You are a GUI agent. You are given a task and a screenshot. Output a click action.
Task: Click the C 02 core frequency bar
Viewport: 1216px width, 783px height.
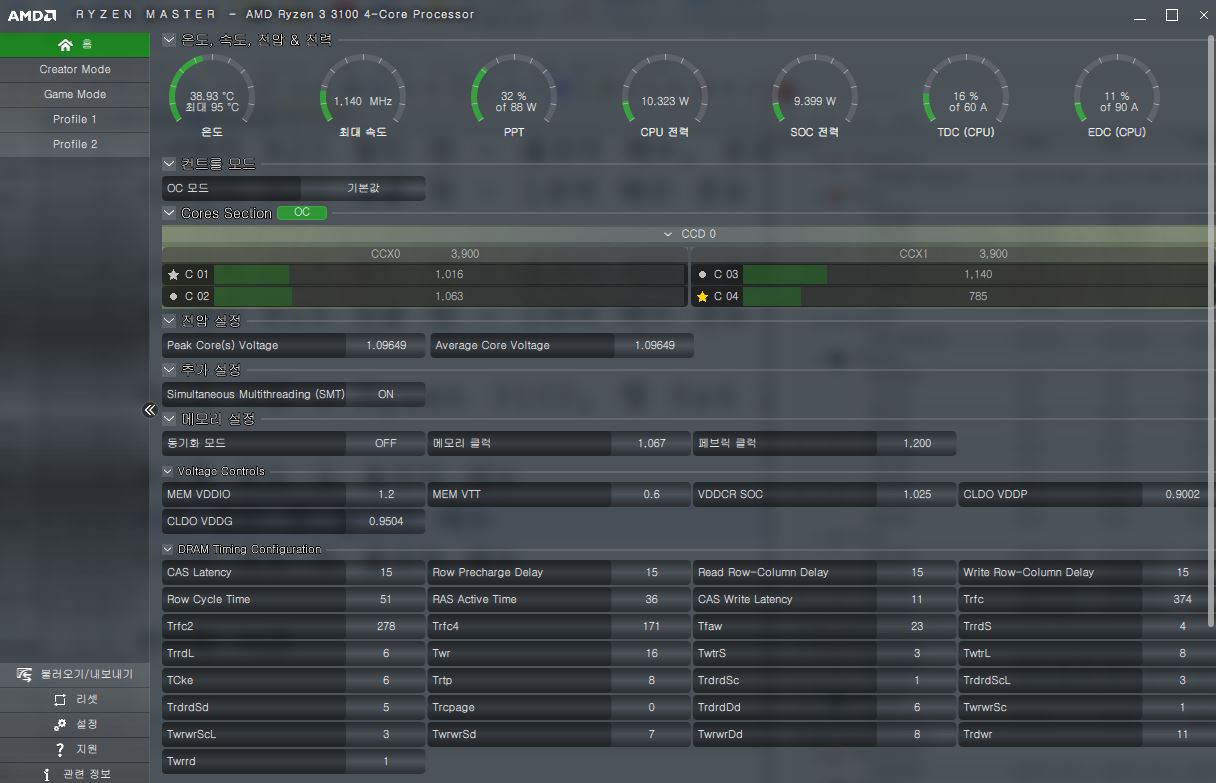pos(449,296)
